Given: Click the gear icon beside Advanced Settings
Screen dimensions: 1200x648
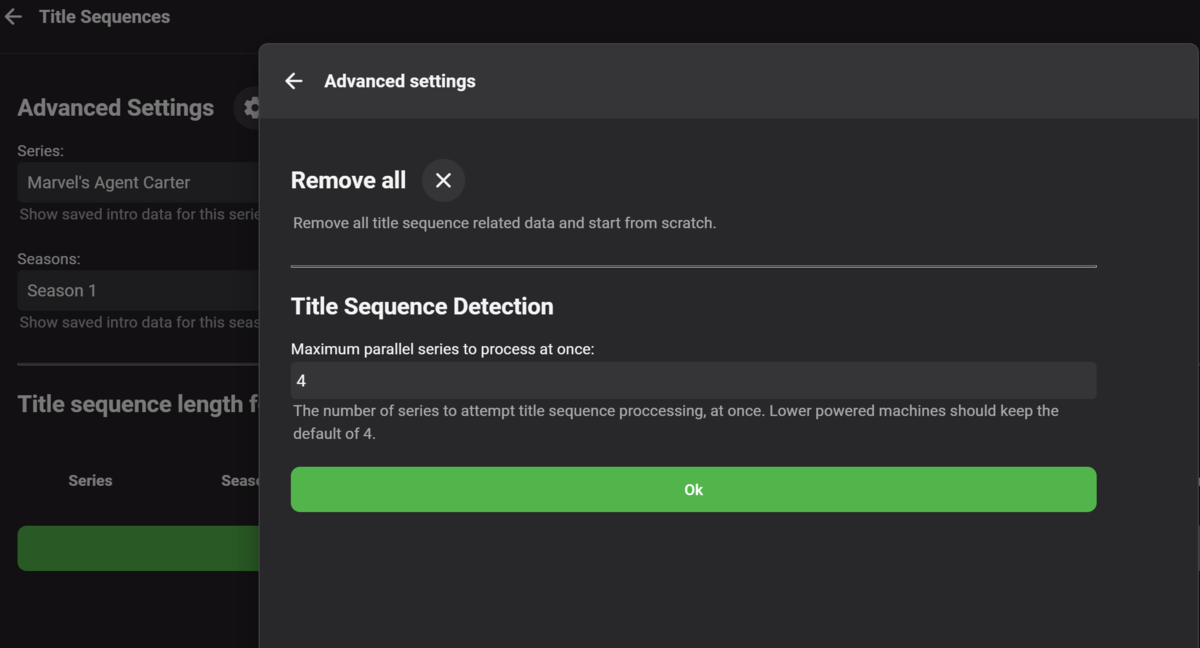Looking at the screenshot, I should [250, 108].
